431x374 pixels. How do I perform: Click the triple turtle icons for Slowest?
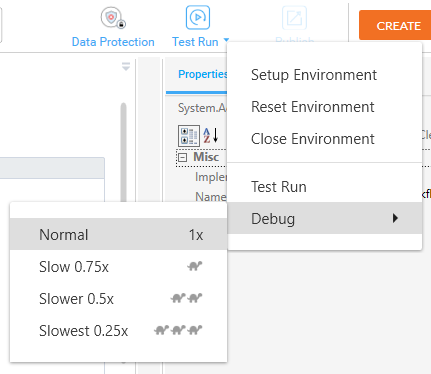point(178,330)
